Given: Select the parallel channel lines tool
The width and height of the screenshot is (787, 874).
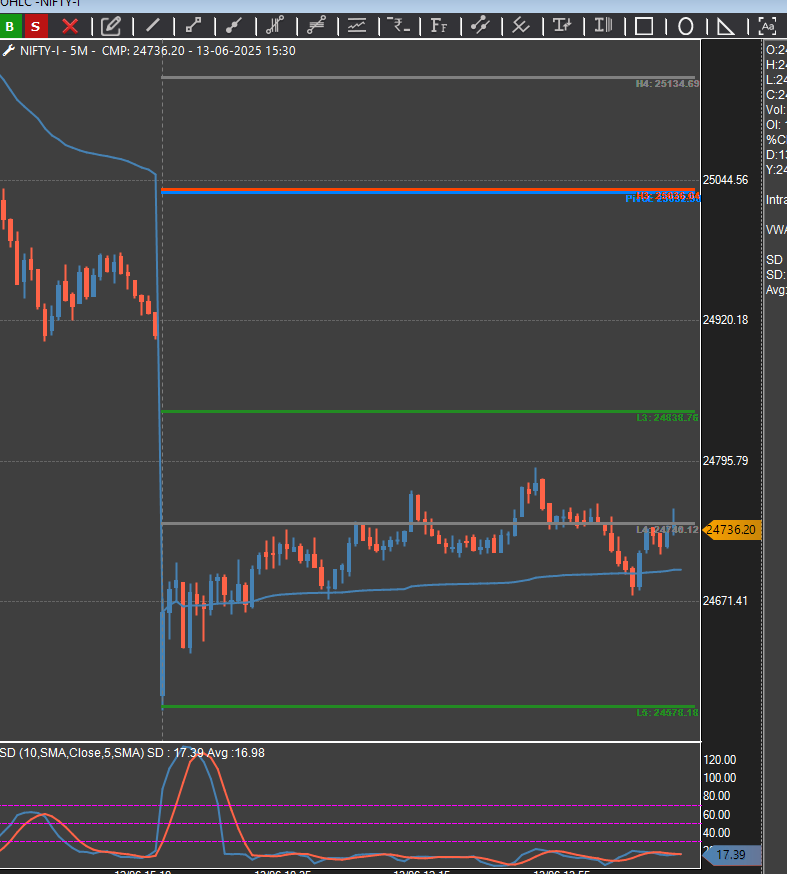Looking at the screenshot, I should tap(275, 26).
